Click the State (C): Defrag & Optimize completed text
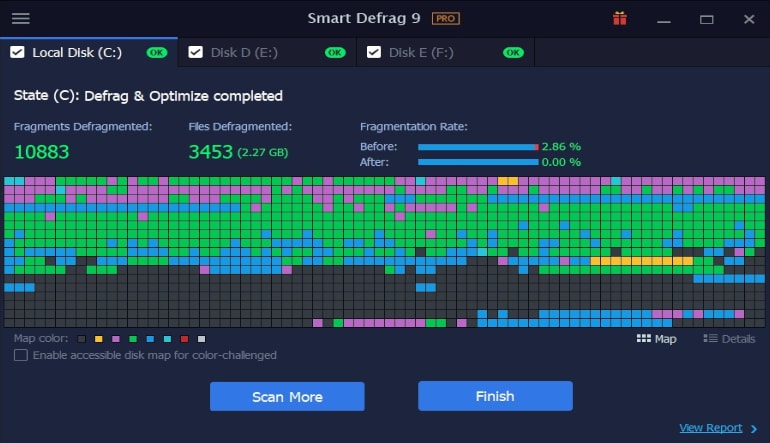Screen dimensions: 770x443 [x=148, y=96]
